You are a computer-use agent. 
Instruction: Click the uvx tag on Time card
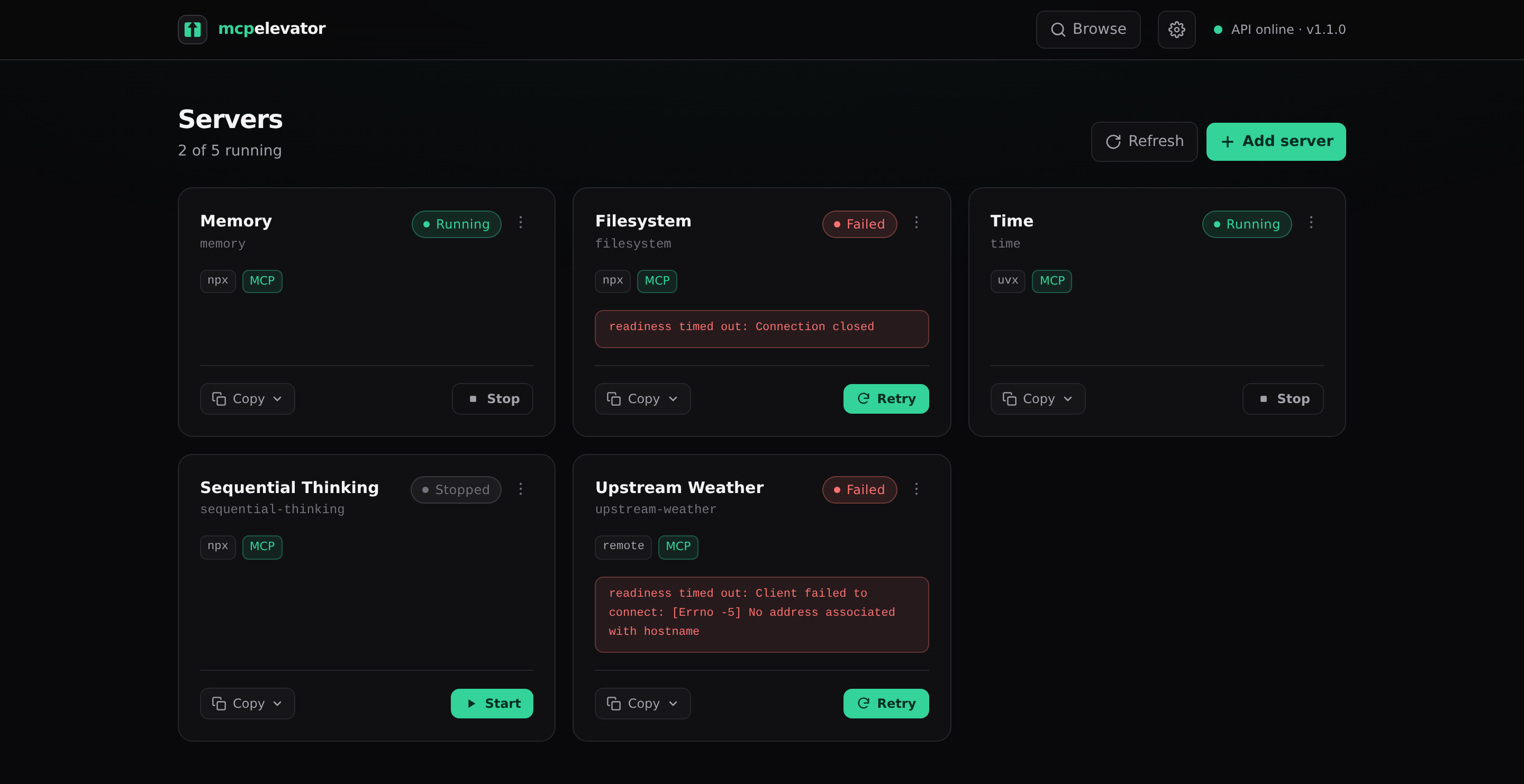click(x=1008, y=281)
